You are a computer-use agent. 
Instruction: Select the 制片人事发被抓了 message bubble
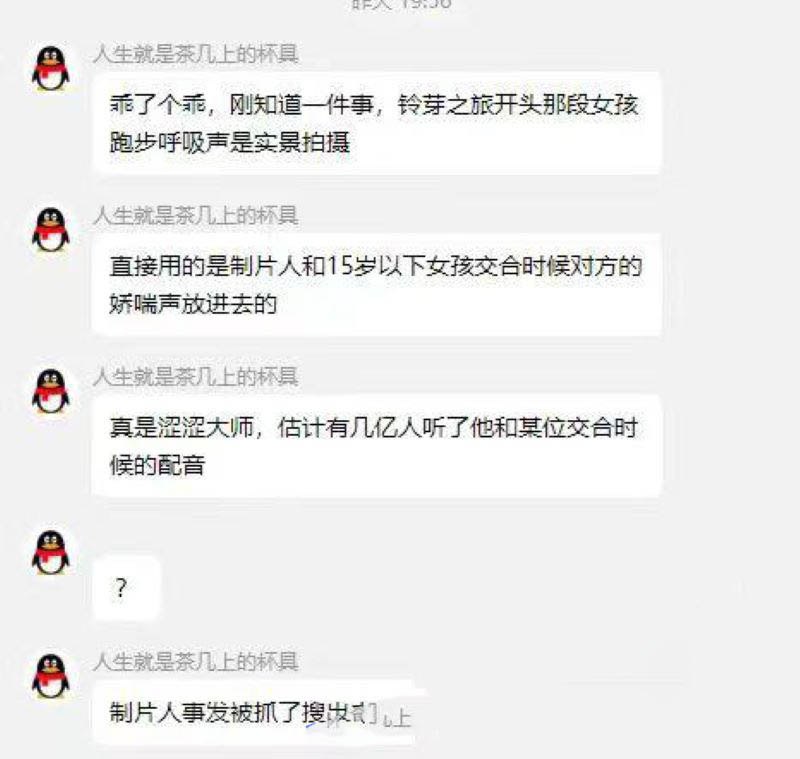[x=258, y=713]
